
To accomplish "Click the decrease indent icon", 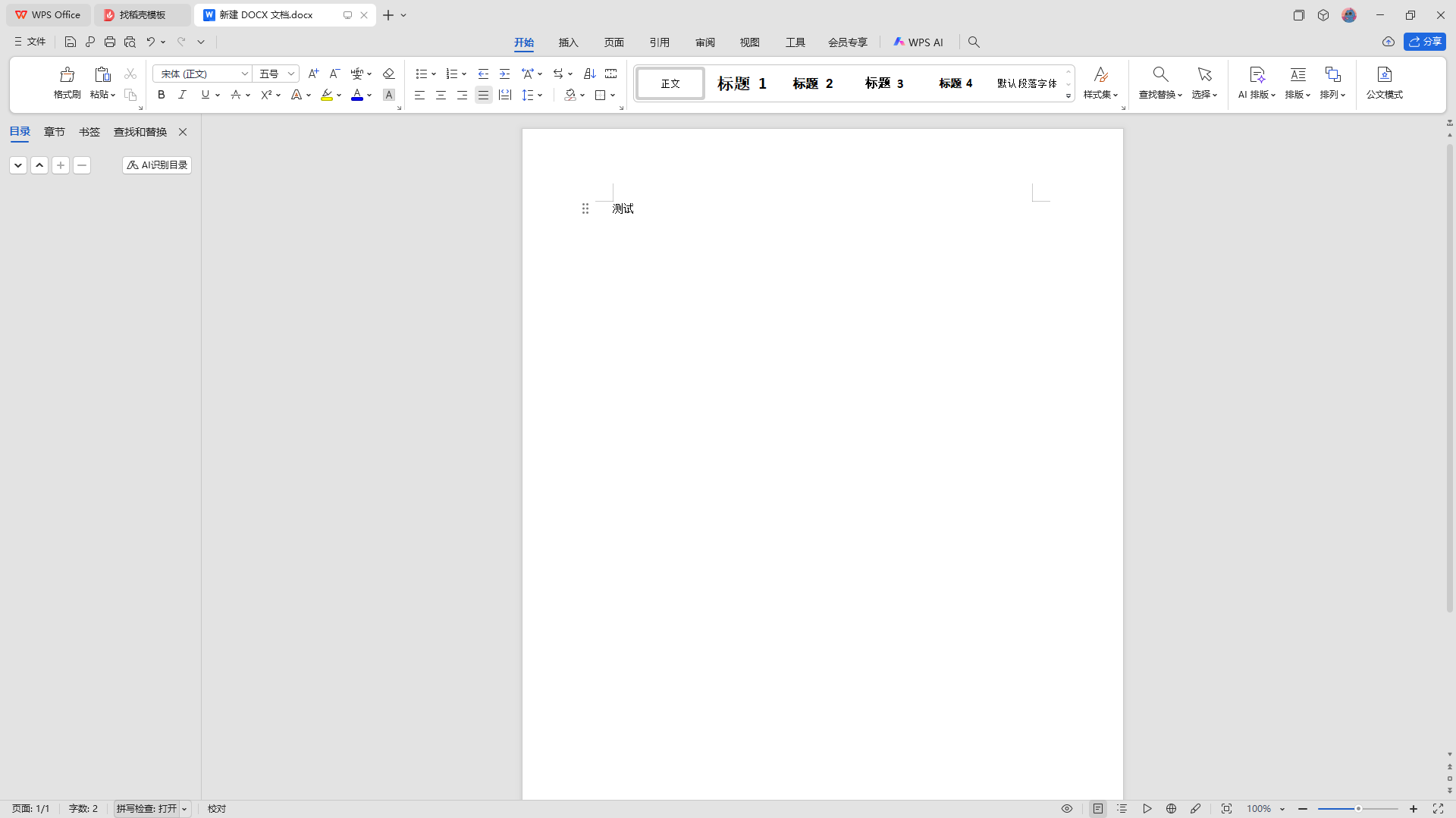I will [x=483, y=74].
